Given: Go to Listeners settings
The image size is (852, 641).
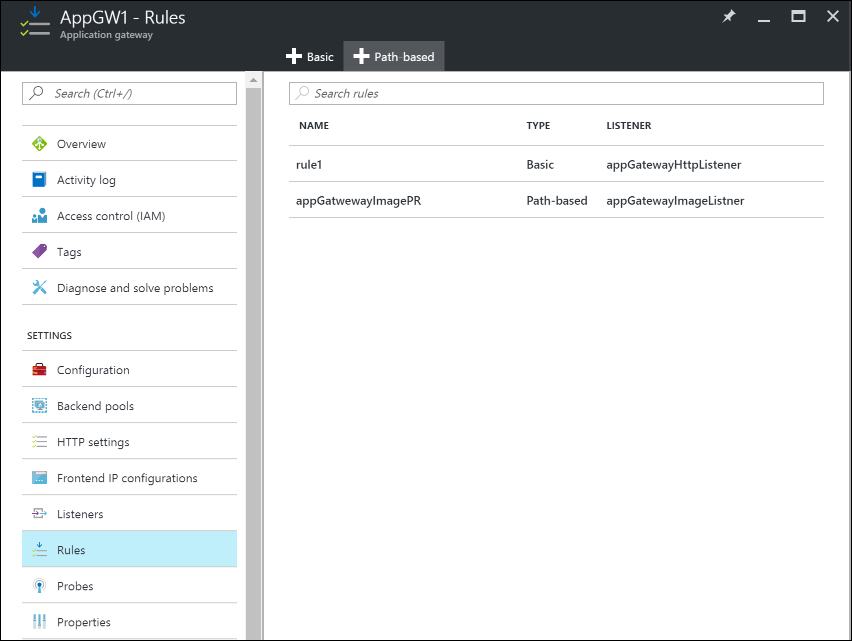Looking at the screenshot, I should [x=80, y=514].
